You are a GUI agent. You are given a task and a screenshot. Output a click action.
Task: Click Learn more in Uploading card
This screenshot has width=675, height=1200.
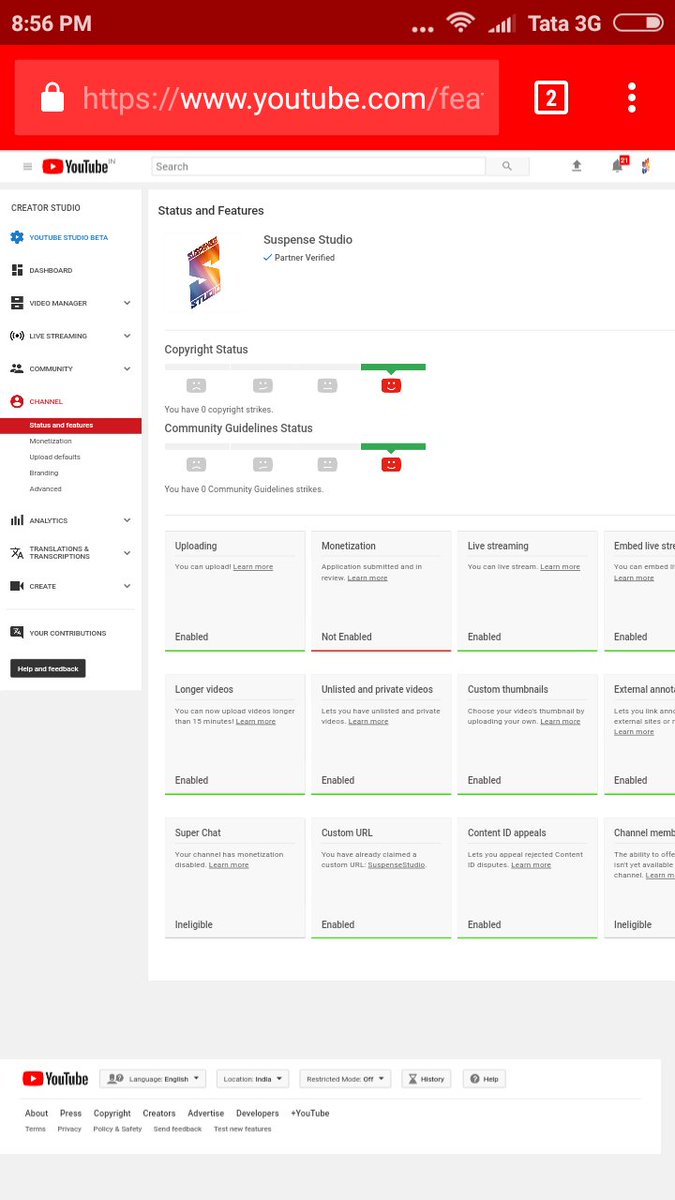[x=253, y=567]
